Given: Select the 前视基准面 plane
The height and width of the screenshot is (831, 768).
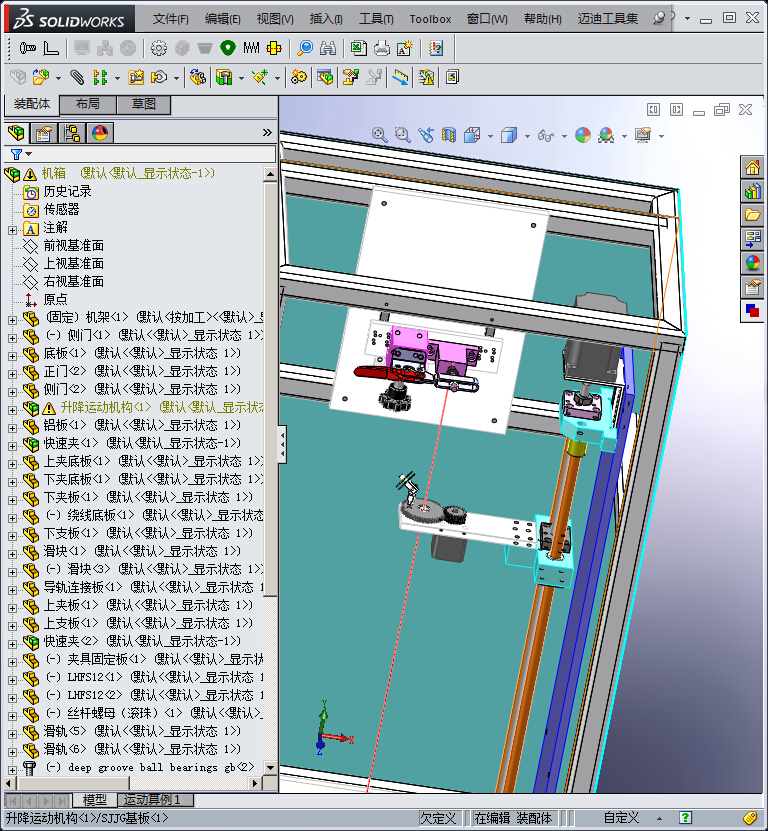Looking at the screenshot, I should (x=73, y=245).
